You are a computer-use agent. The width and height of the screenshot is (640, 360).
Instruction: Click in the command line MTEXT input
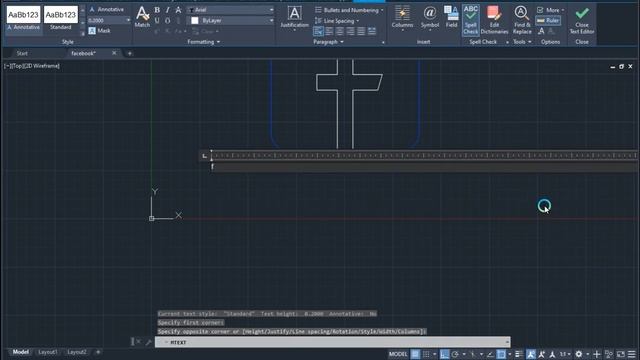coord(333,342)
